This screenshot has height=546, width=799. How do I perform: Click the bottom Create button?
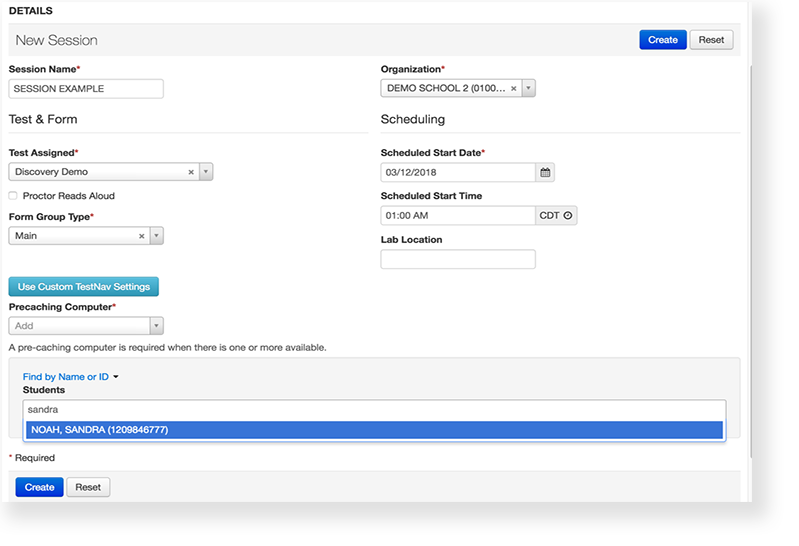coord(39,487)
